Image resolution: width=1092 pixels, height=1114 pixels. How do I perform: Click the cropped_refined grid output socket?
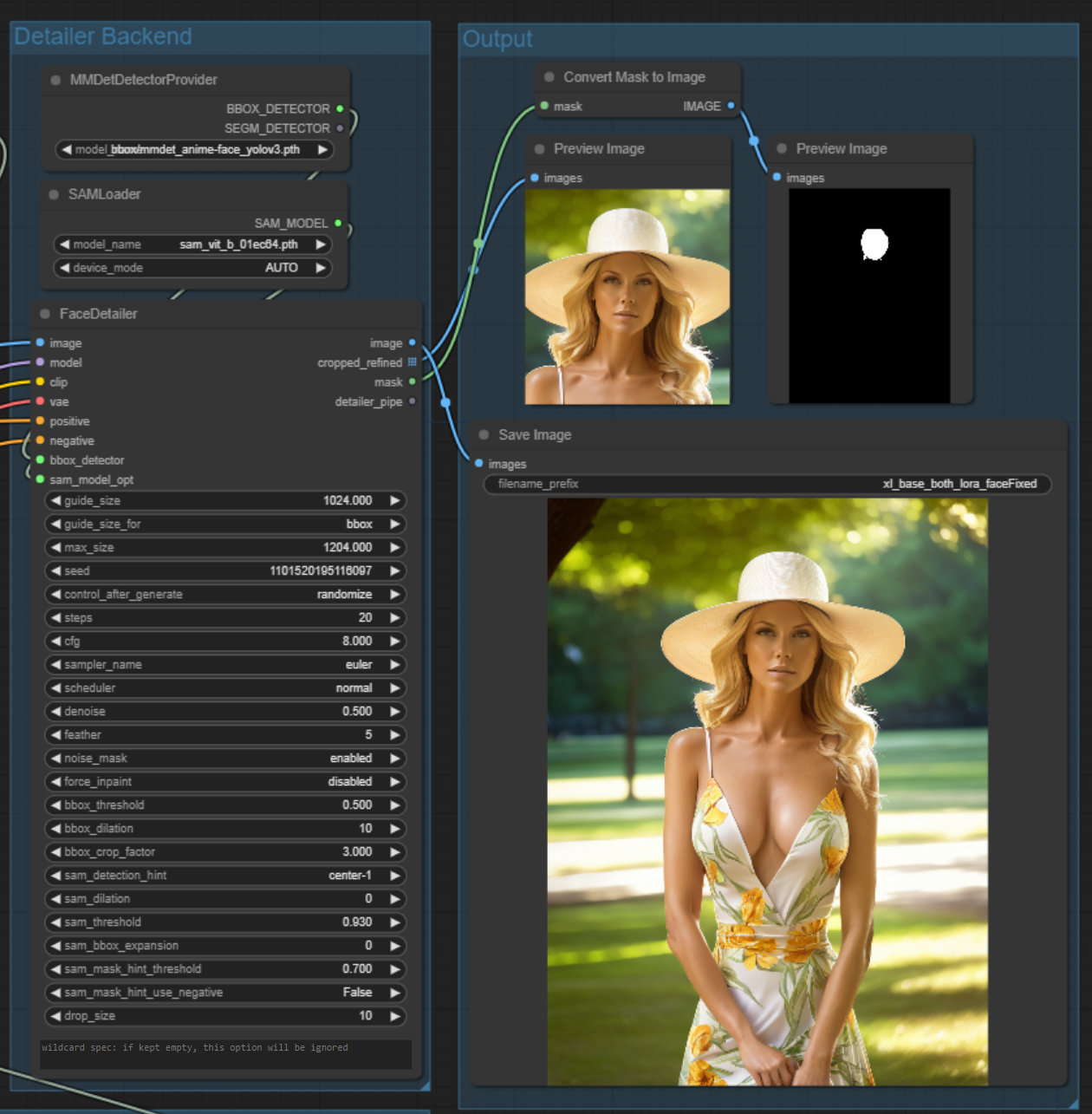(412, 362)
